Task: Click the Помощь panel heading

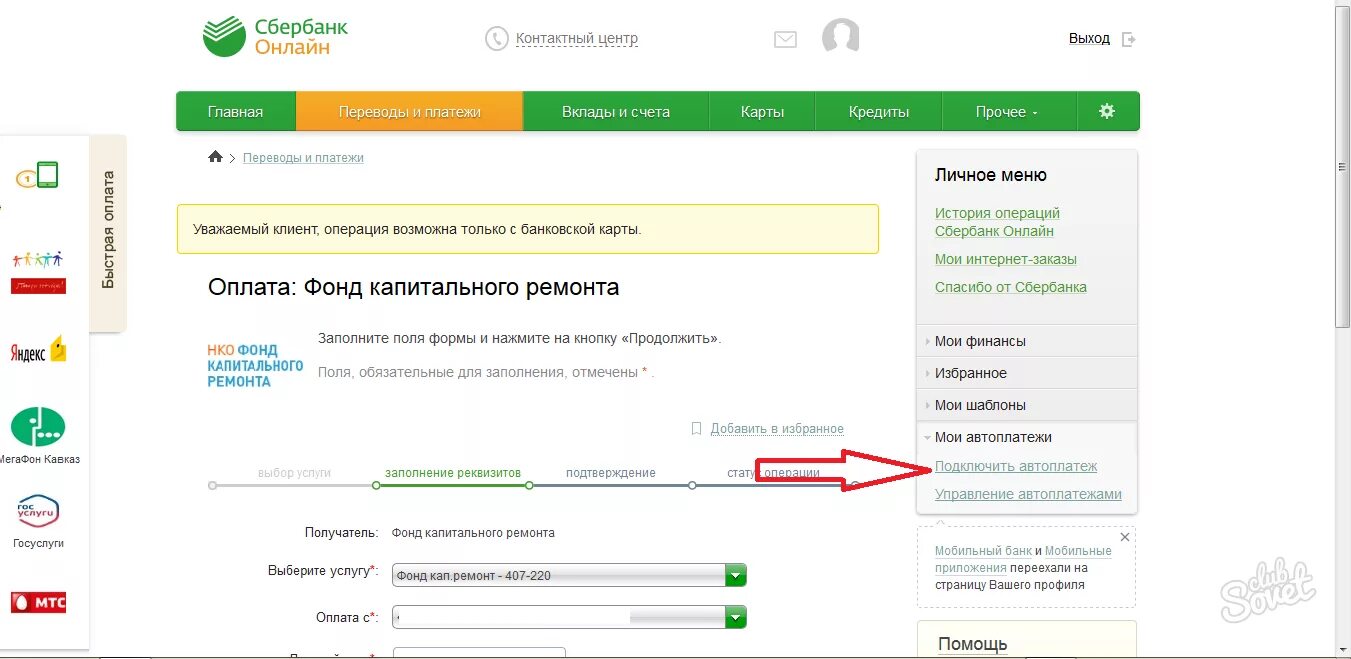Action: 973,644
